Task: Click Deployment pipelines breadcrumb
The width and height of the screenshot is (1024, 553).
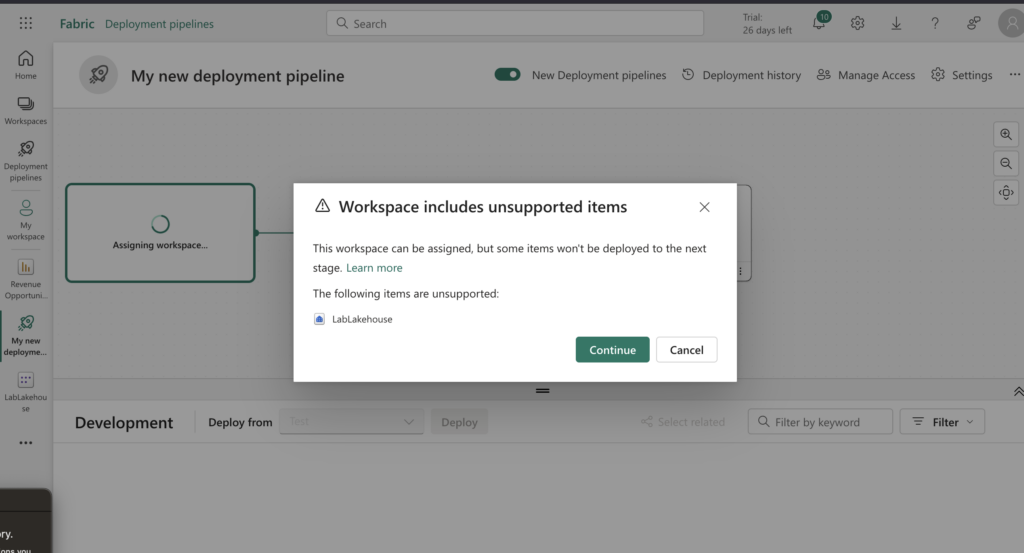Action: [159, 24]
